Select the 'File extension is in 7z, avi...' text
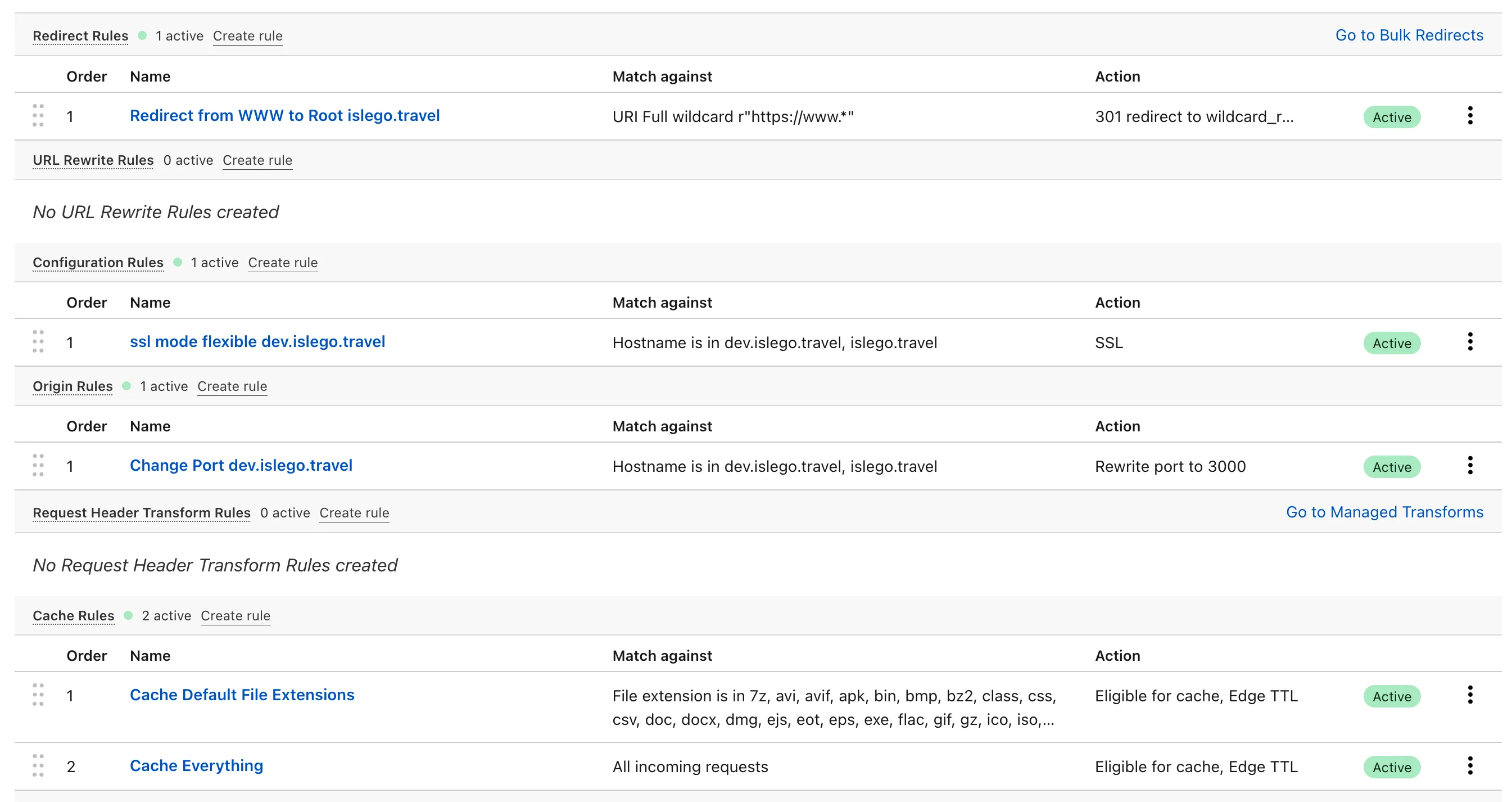This screenshot has height=802, width=1512. (834, 708)
